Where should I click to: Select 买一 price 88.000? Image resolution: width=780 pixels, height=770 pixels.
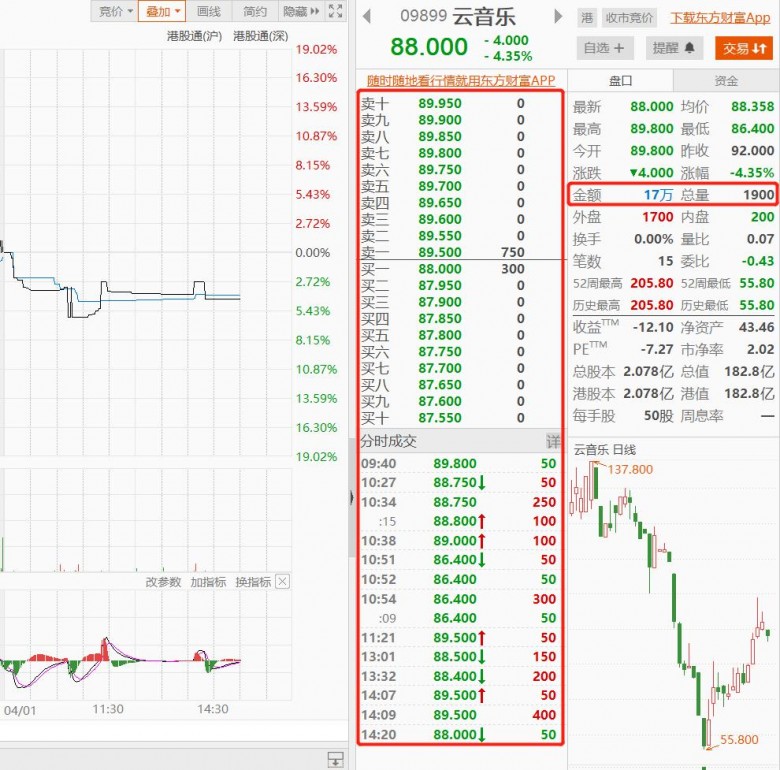[440, 269]
